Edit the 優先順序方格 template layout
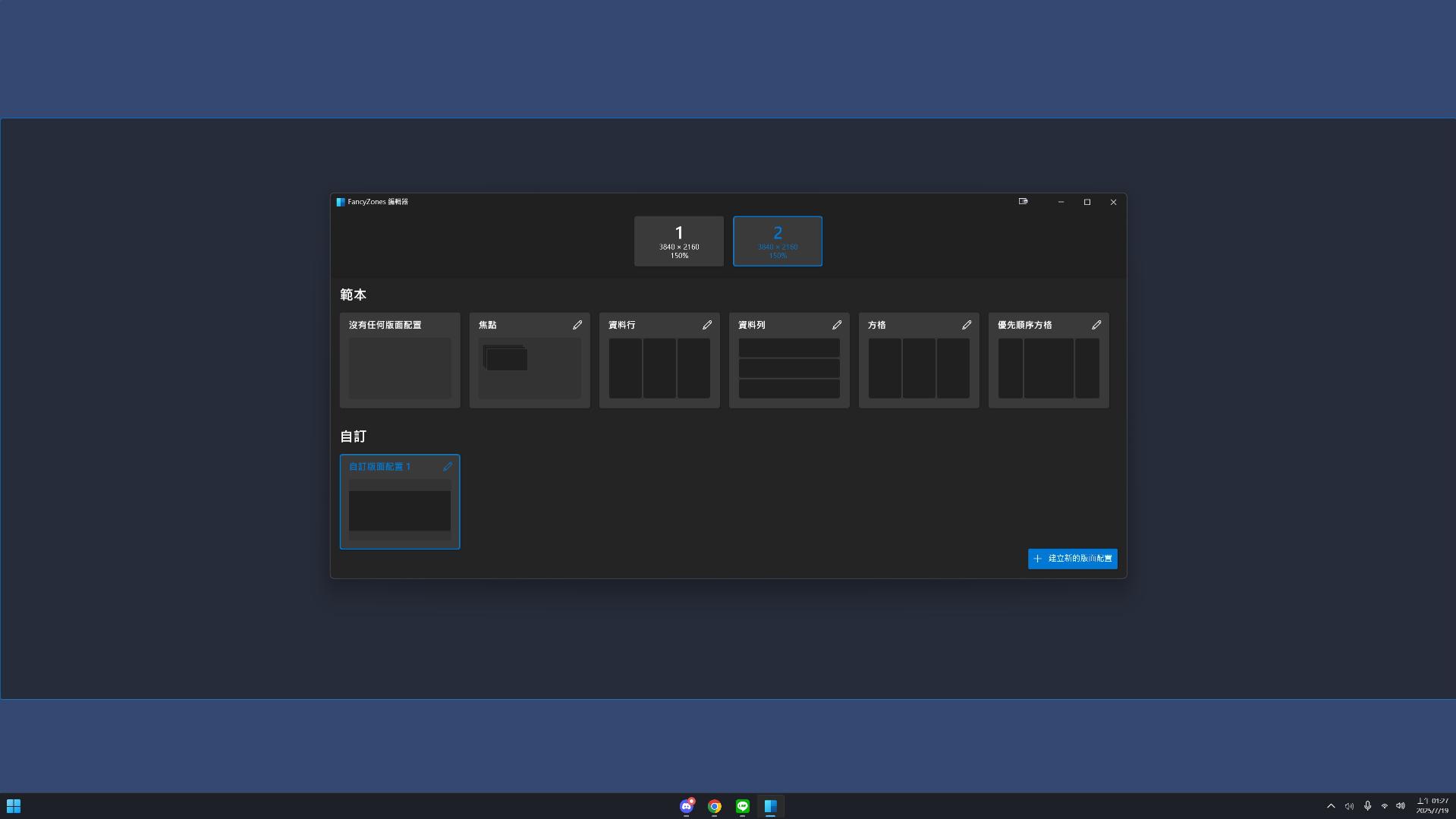 [x=1096, y=325]
